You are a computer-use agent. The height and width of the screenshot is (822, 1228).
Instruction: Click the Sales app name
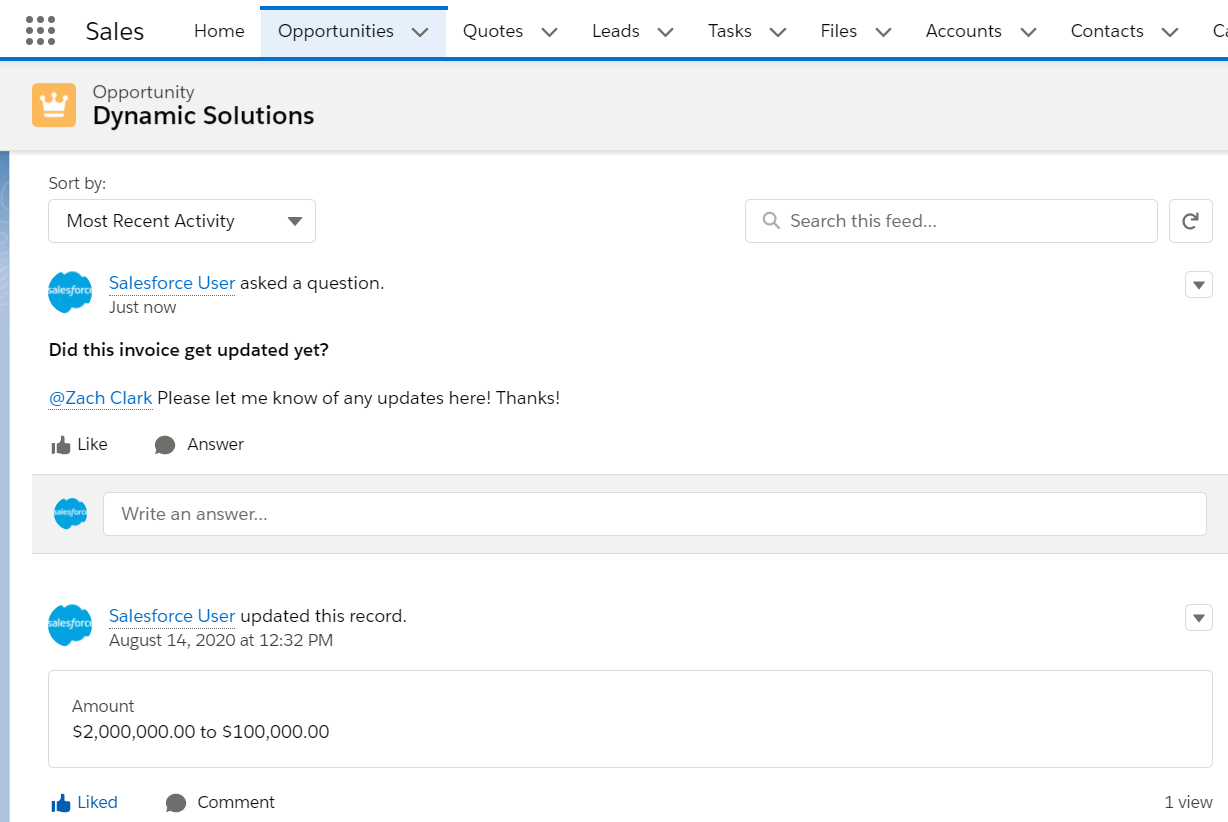(x=115, y=31)
